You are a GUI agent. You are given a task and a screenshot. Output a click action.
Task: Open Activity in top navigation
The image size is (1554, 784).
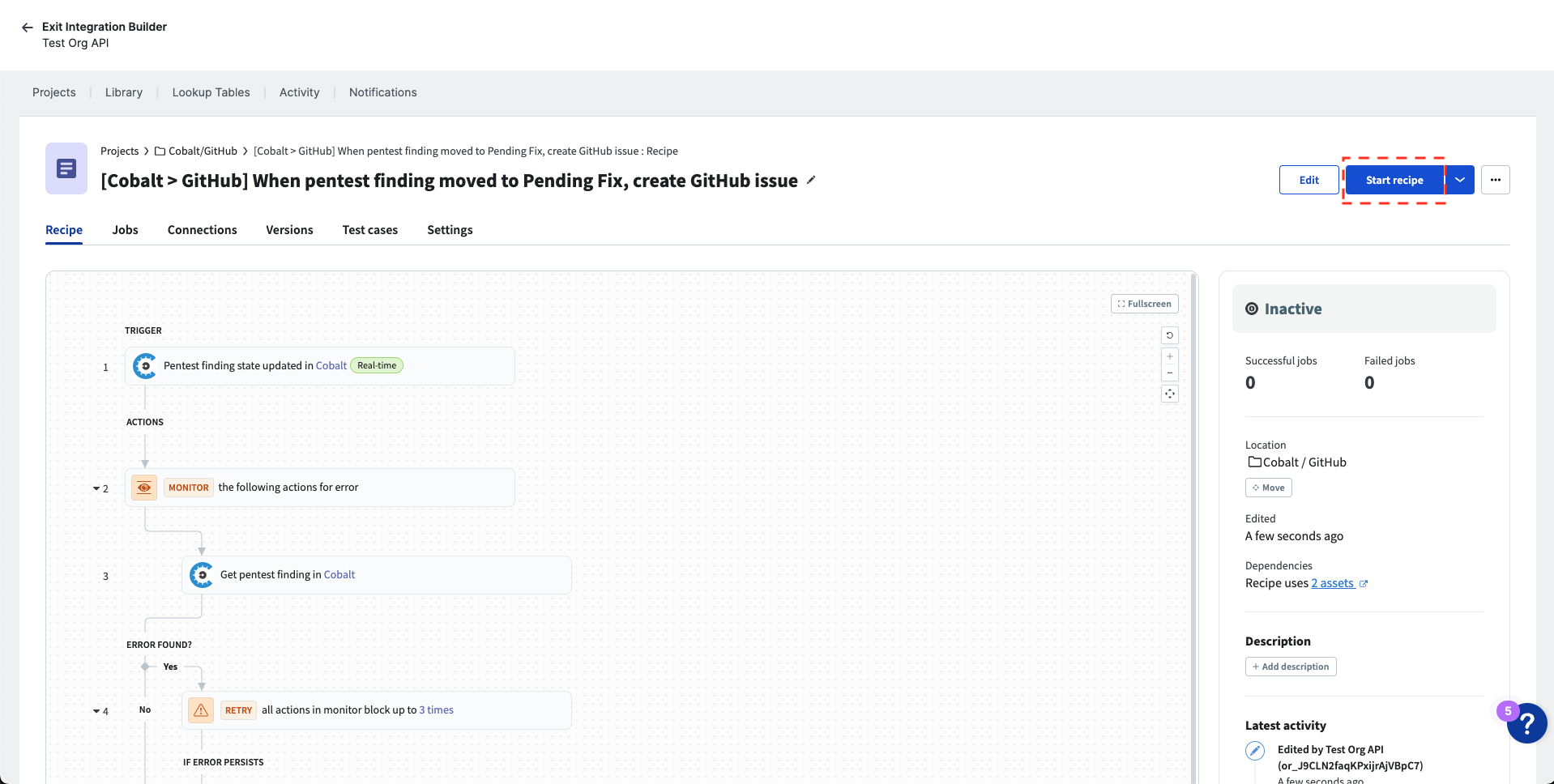(x=300, y=92)
